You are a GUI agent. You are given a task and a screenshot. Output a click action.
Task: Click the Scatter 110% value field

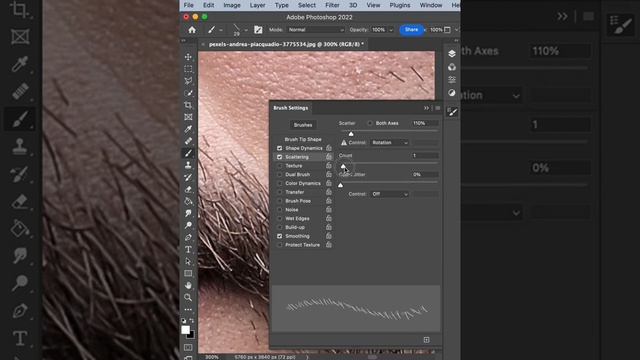(x=425, y=123)
